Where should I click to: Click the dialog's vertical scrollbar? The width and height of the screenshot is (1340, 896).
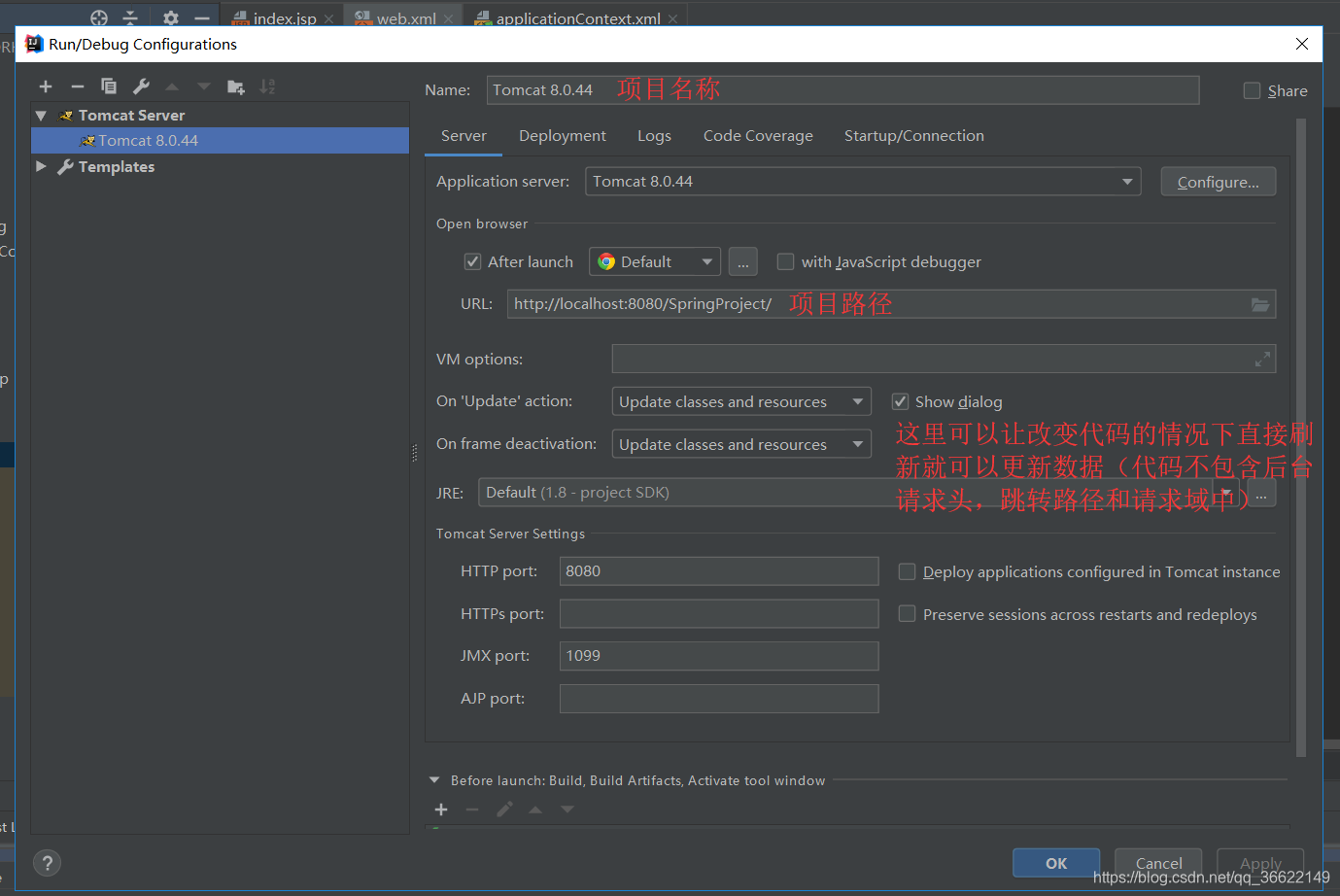(x=1301, y=437)
